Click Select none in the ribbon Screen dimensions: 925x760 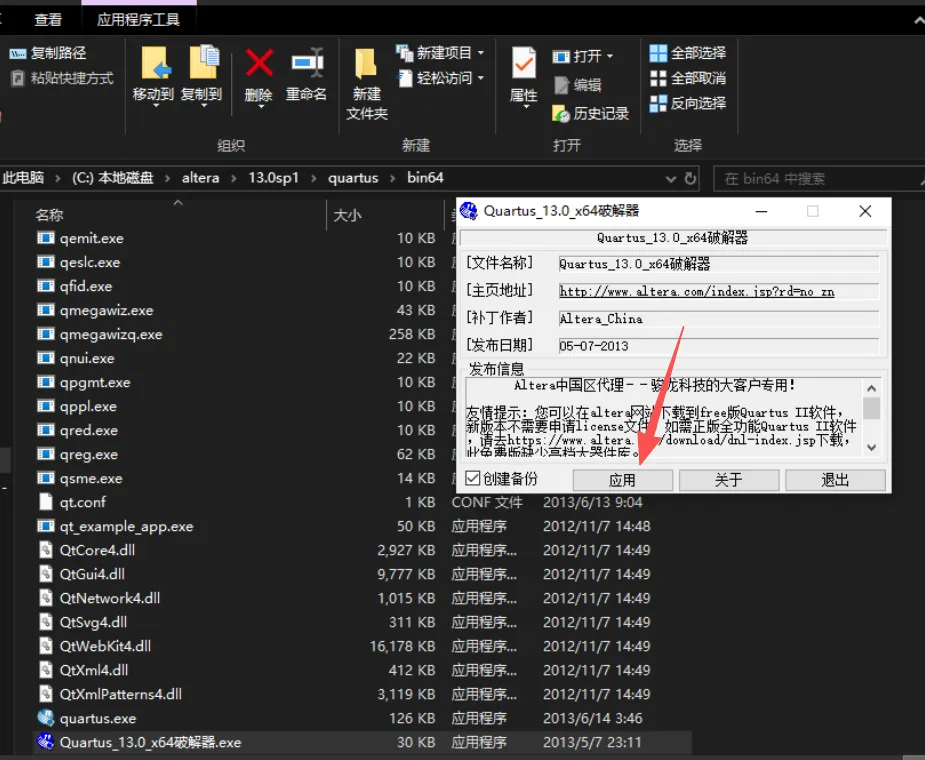688,78
